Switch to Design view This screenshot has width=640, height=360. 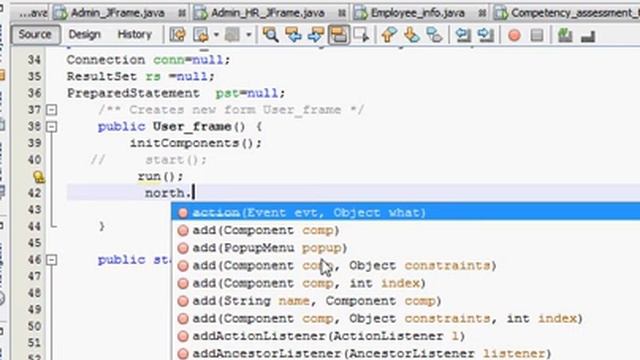84,35
